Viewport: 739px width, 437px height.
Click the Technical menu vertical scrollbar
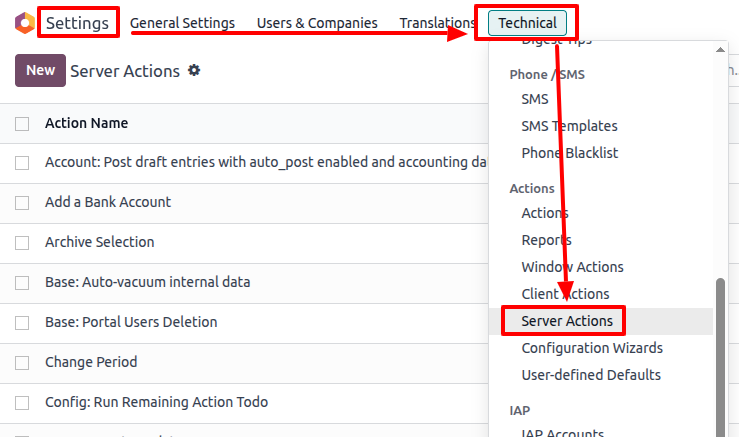(720, 350)
